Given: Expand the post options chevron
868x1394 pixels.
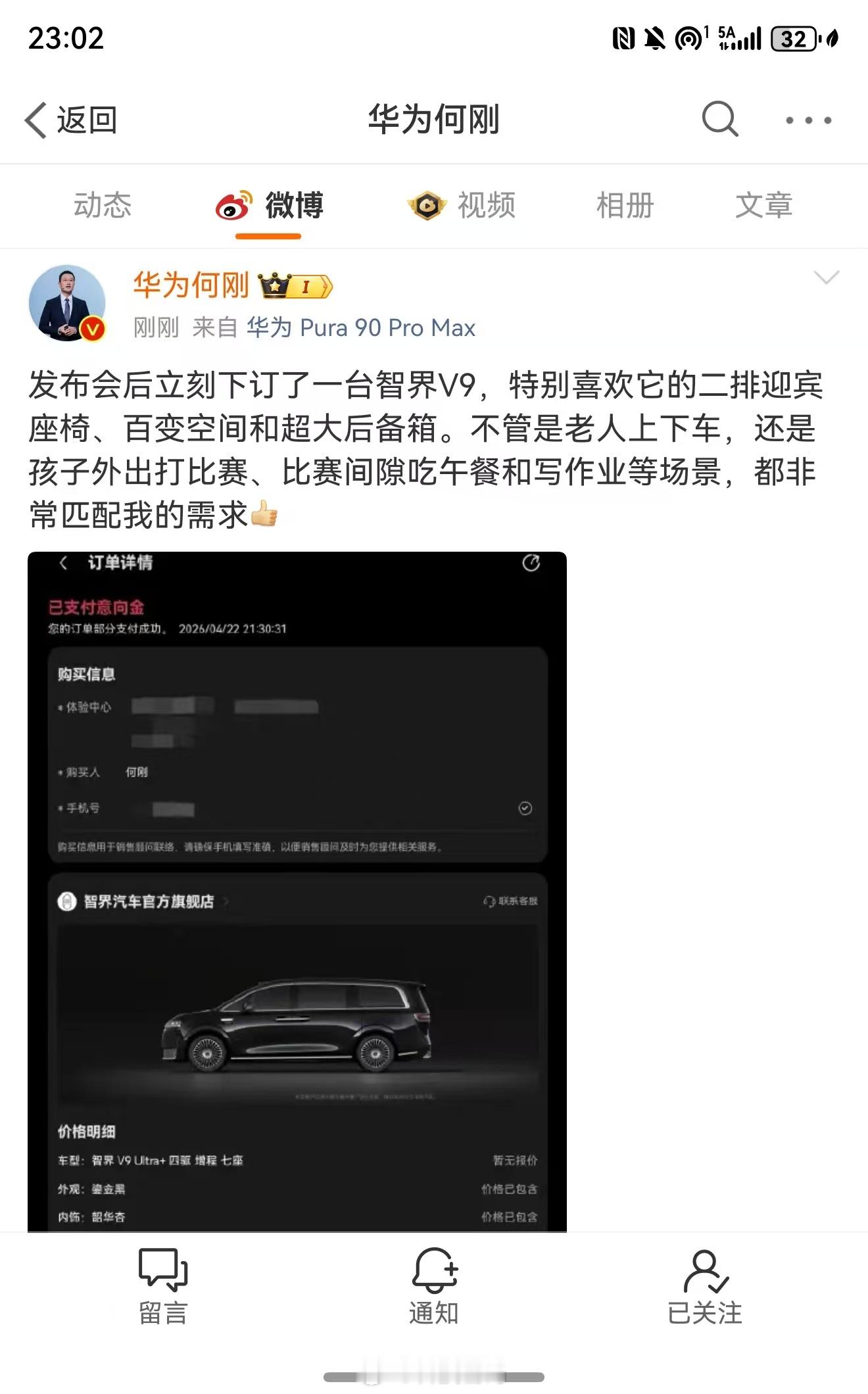Looking at the screenshot, I should tap(827, 277).
